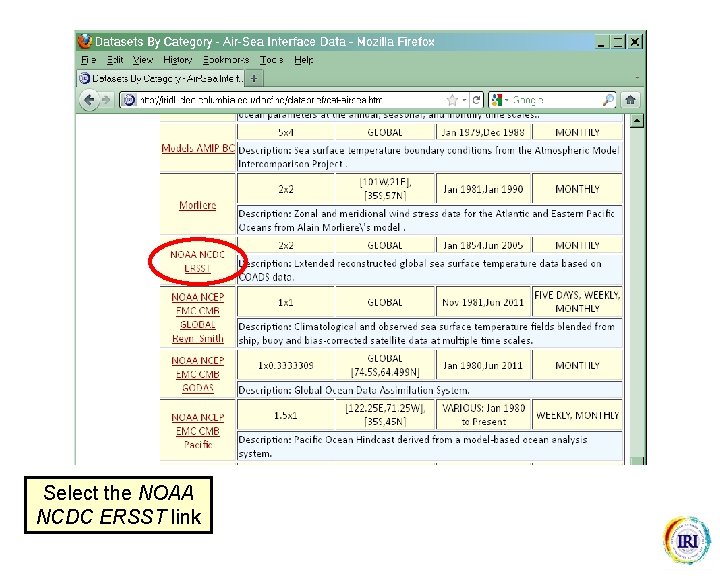Reload the page with the refresh icon
720x576 pixels.
point(476,100)
